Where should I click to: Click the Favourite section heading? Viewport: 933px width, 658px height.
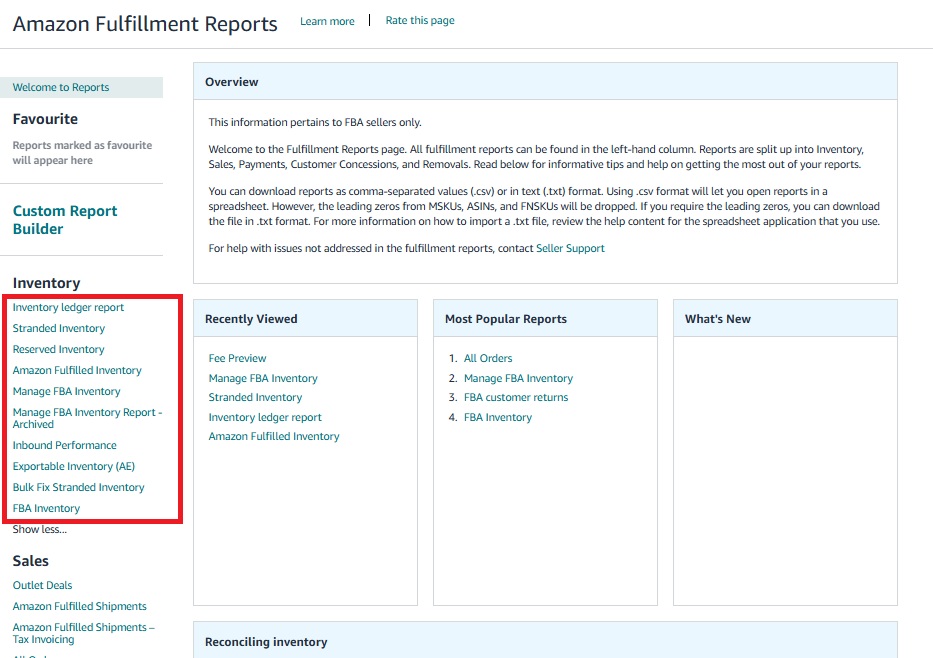(45, 119)
